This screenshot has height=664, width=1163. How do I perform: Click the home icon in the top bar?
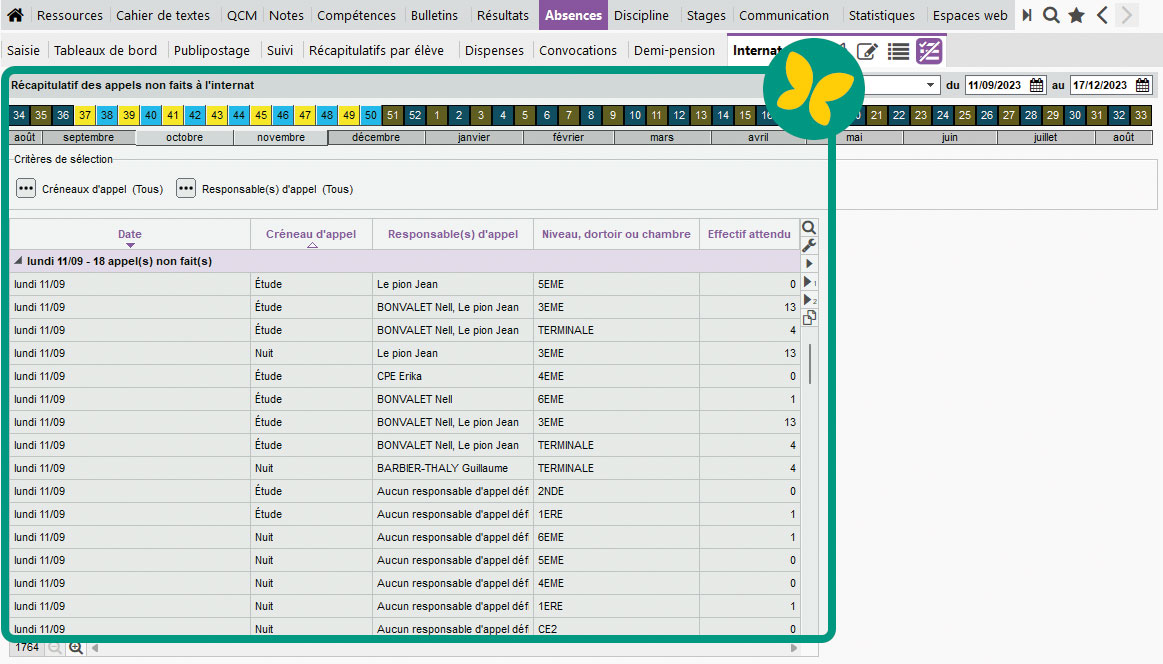coord(15,15)
